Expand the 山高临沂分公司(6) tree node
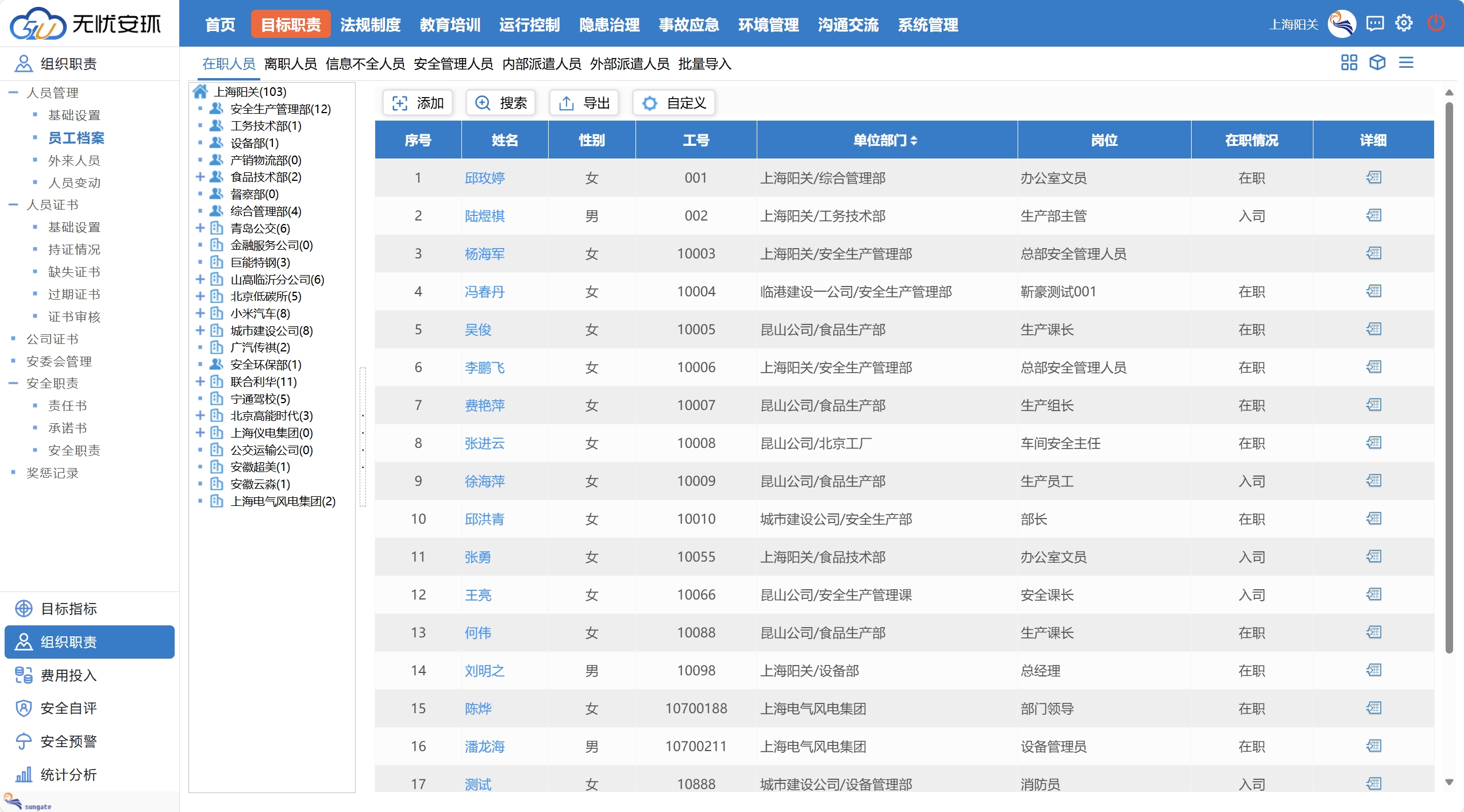 (x=200, y=279)
